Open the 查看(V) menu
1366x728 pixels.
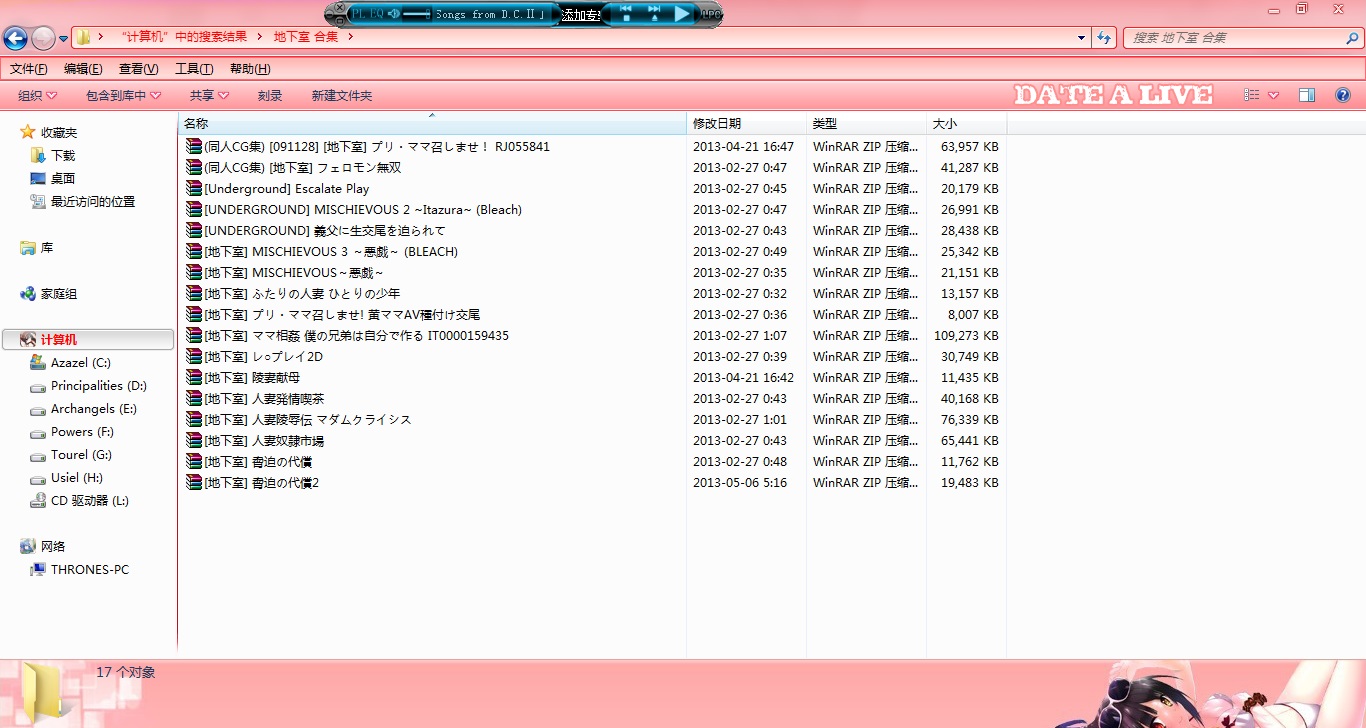pos(138,69)
